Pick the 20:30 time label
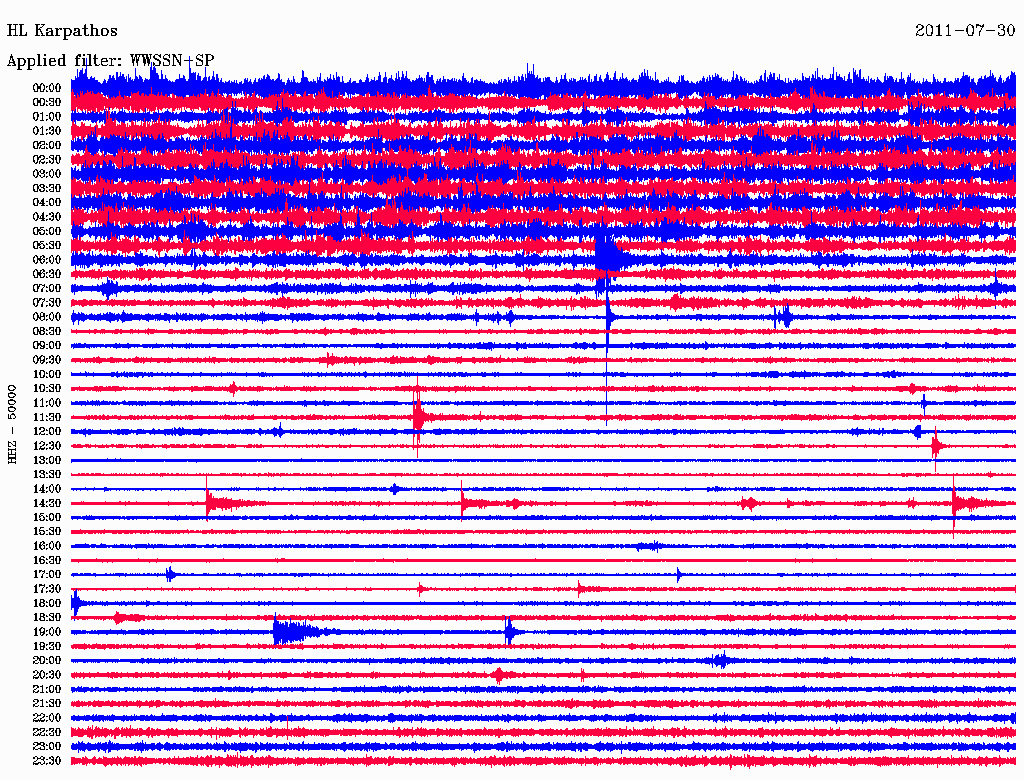This screenshot has width=1024, height=780. coord(47,675)
